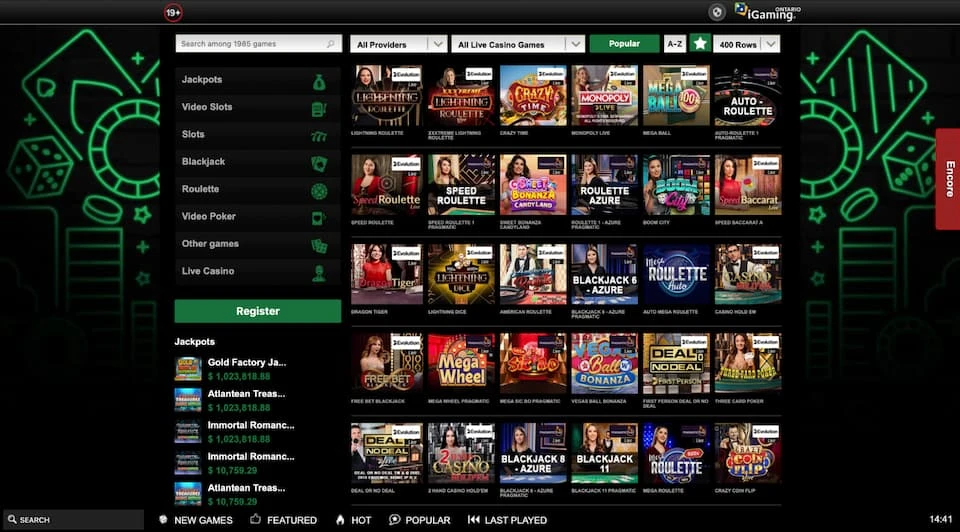The height and width of the screenshot is (532, 960).
Task: Launch Crazy Coin Flip game
Action: click(748, 453)
